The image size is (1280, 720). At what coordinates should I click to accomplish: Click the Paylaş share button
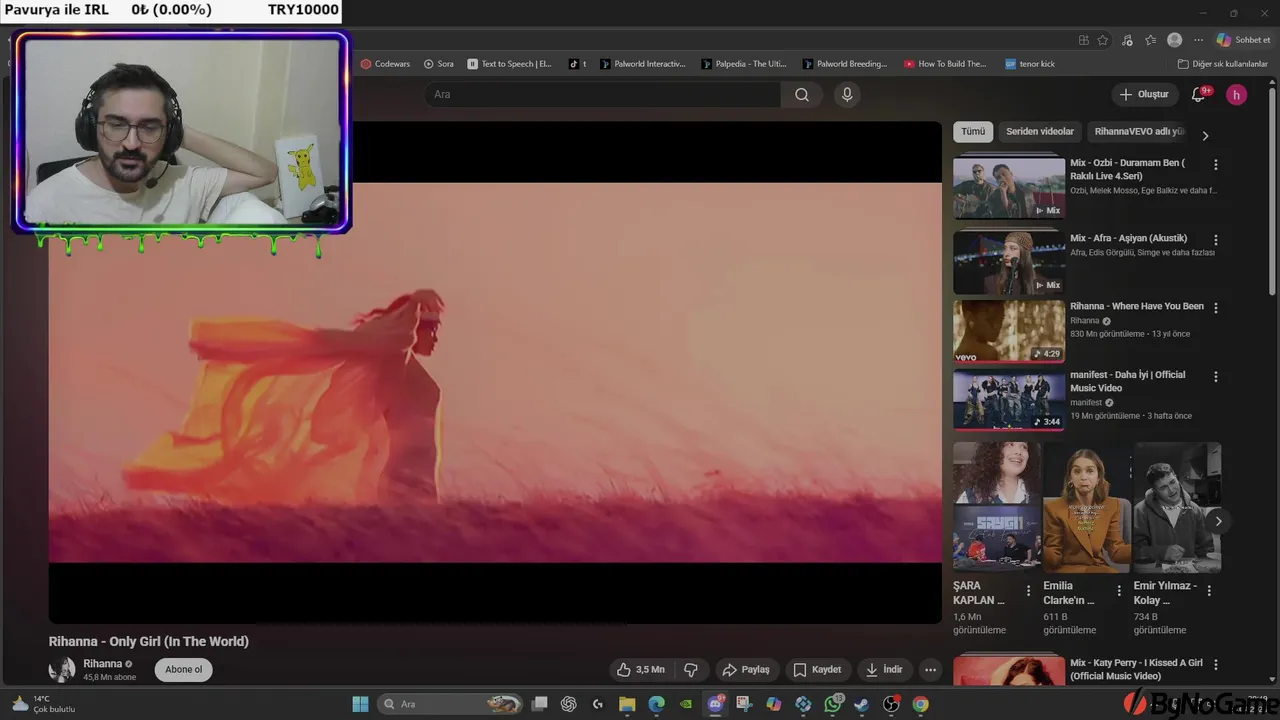click(x=745, y=670)
